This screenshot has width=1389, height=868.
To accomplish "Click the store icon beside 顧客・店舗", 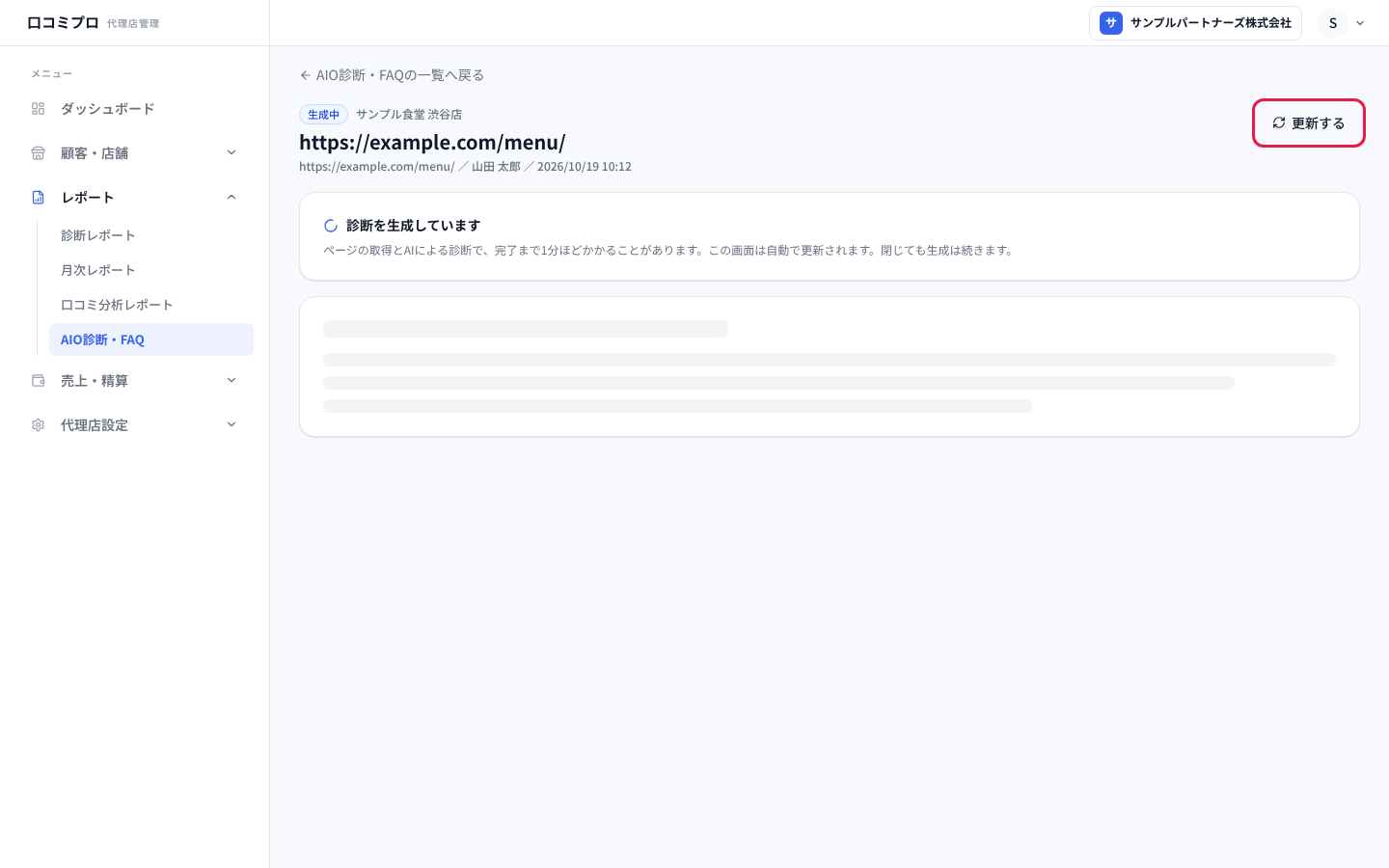I will click(x=39, y=153).
